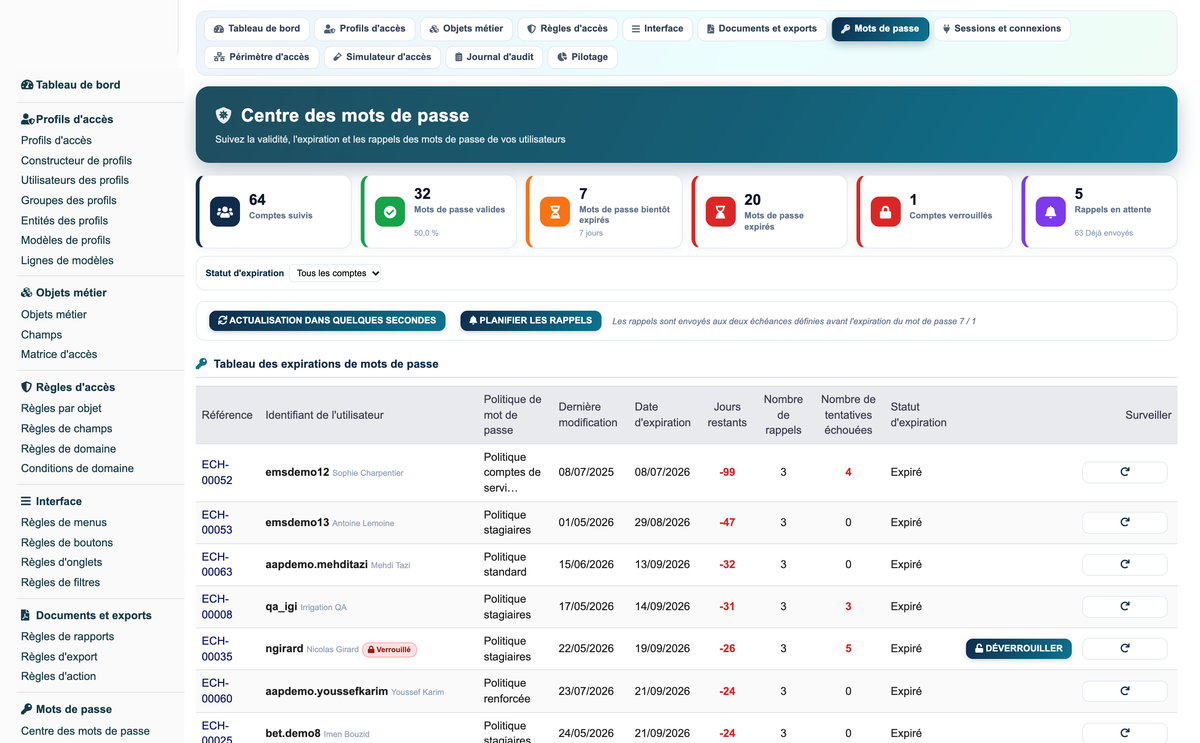This screenshot has width=1200, height=743.
Task: Open Conditions de domaine in sidebar
Action: 77,469
